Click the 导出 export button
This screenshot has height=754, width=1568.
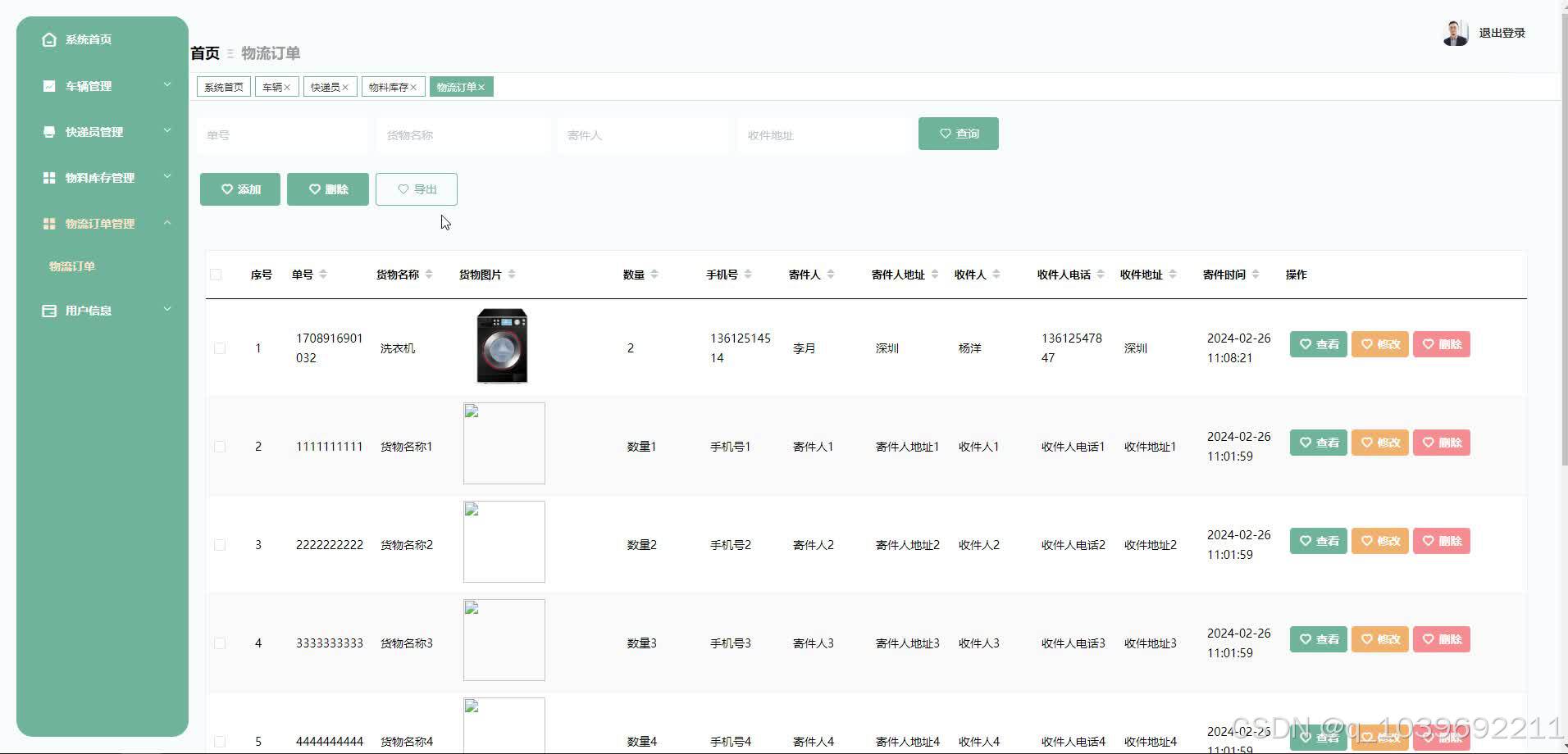(x=417, y=189)
